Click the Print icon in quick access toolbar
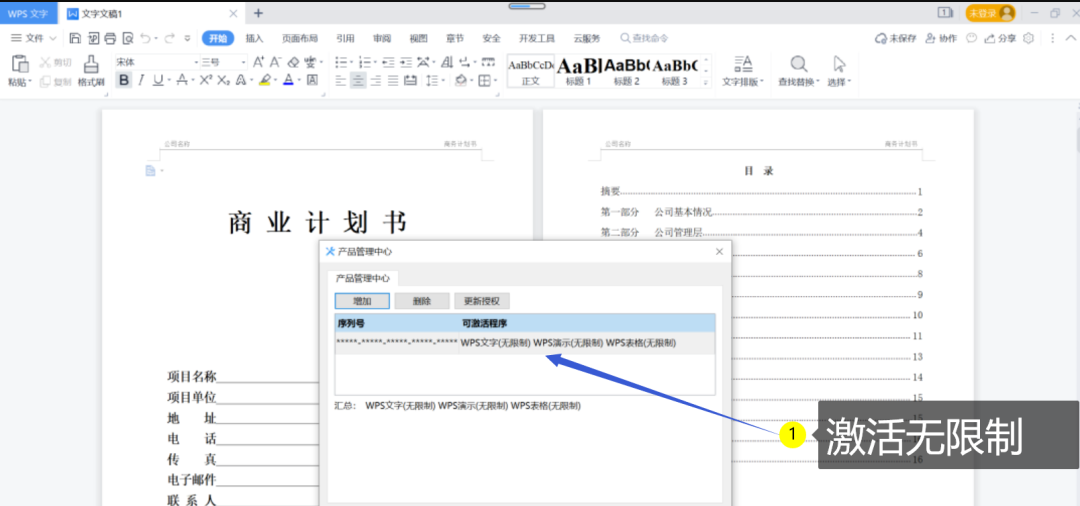The width and height of the screenshot is (1080, 506). [110, 39]
